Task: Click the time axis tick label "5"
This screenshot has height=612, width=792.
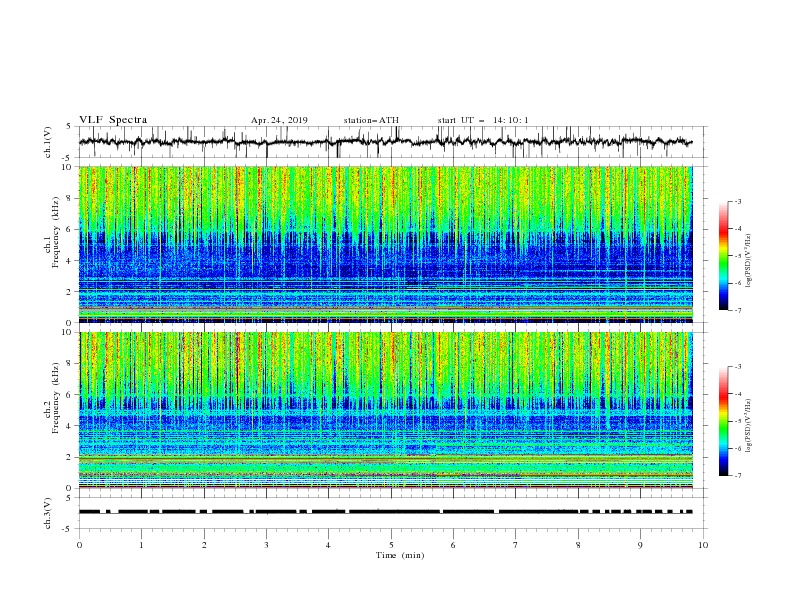Action: click(x=391, y=545)
